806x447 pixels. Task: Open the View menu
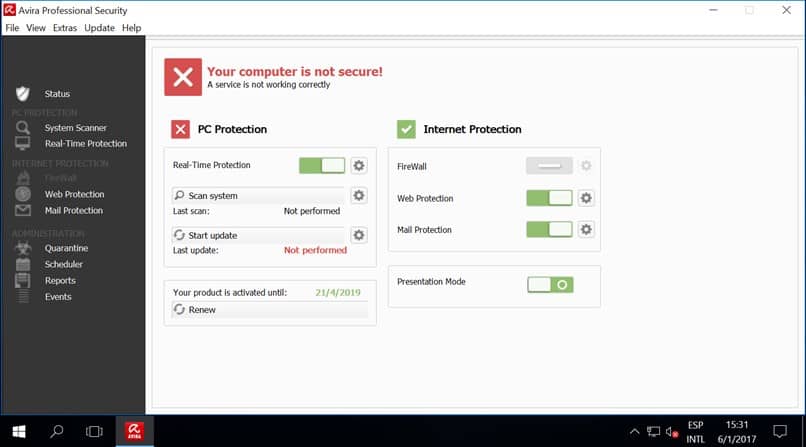pyautogui.click(x=36, y=28)
